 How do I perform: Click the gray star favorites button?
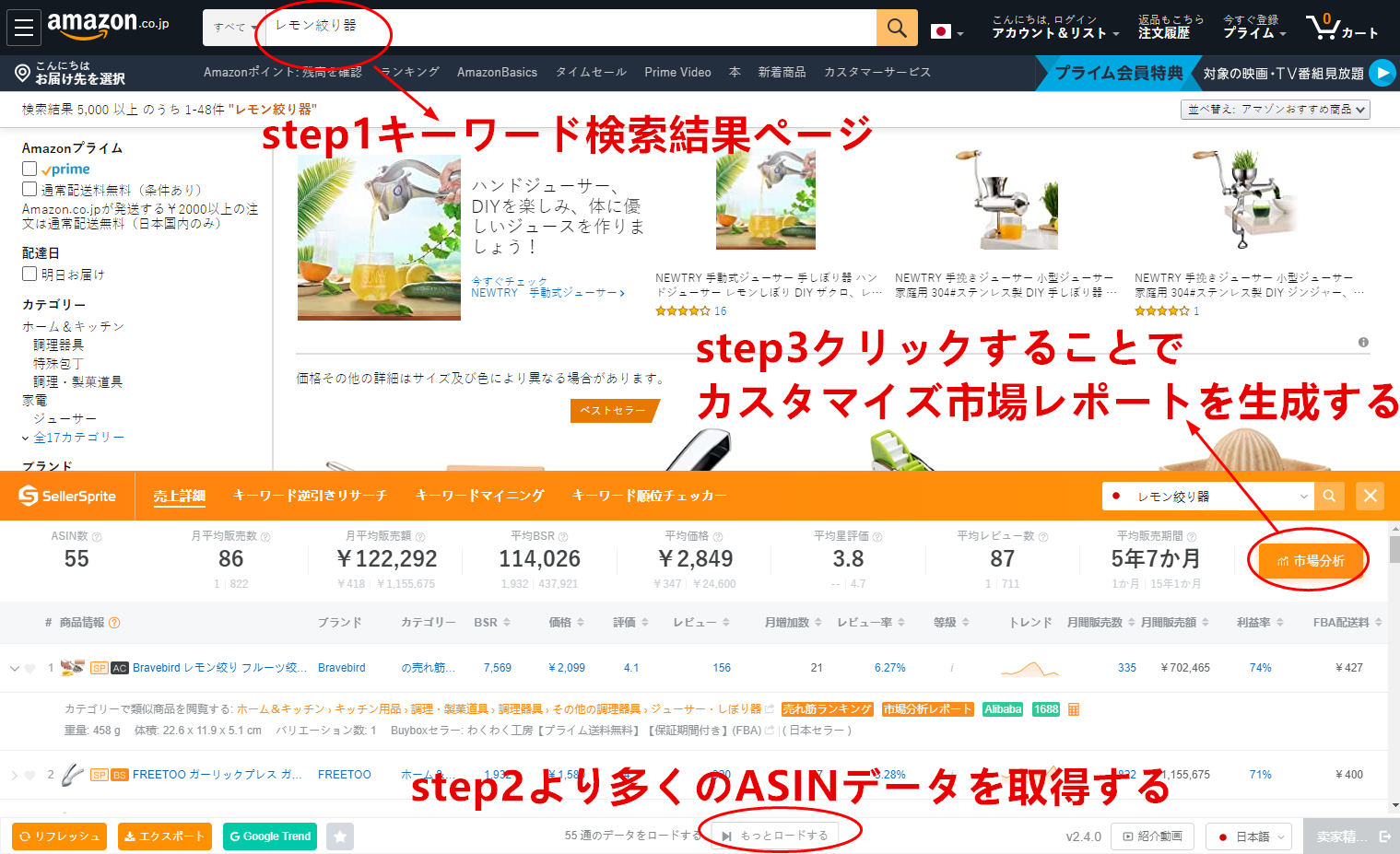coord(340,836)
